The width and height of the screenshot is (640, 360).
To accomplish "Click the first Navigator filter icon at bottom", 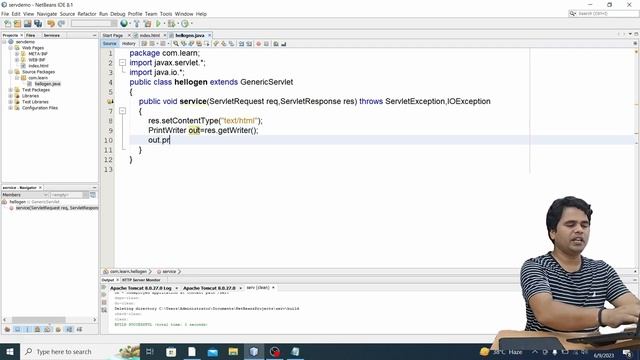I will pos(7,329).
